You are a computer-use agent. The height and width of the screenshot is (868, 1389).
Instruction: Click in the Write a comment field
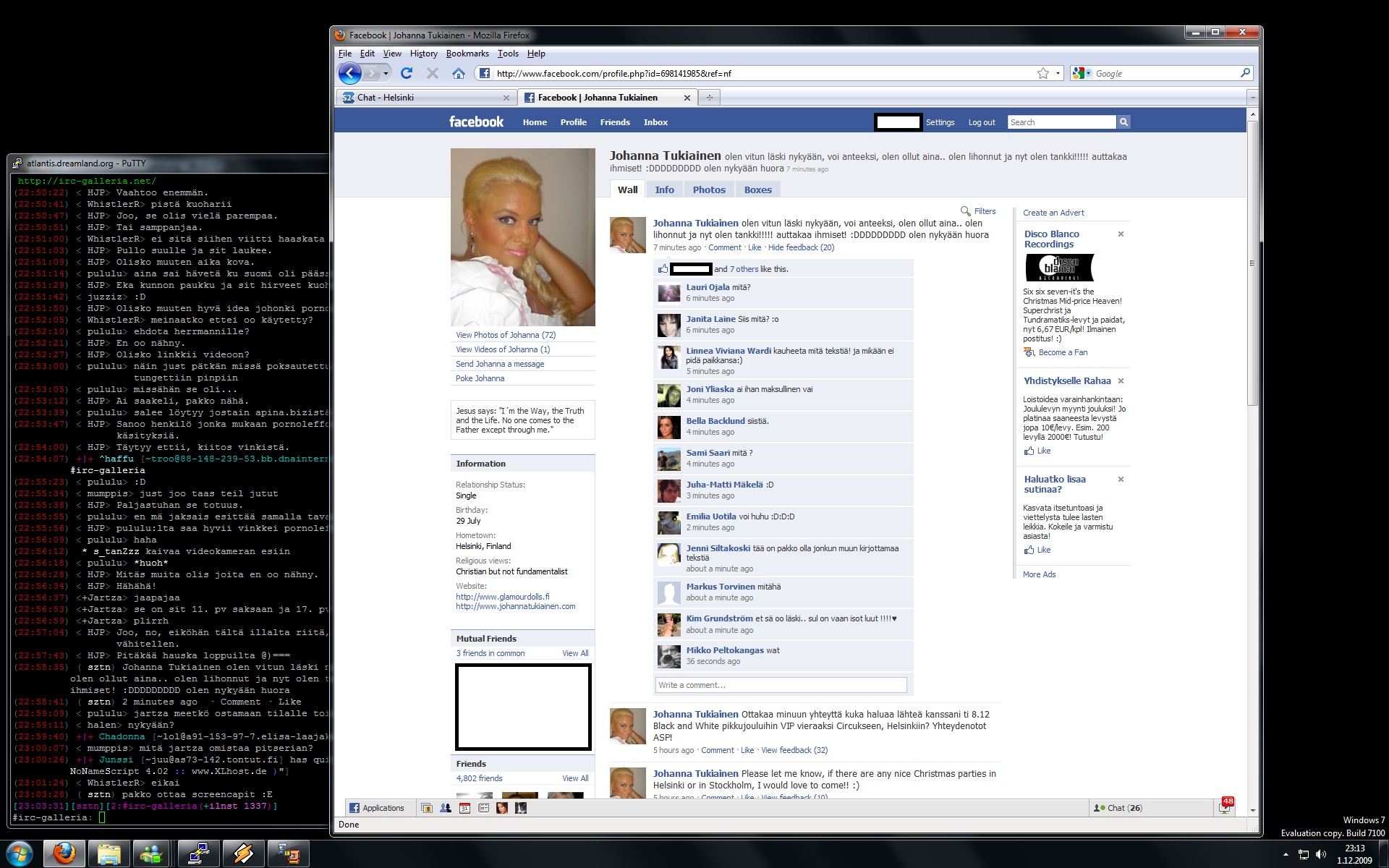tap(780, 685)
